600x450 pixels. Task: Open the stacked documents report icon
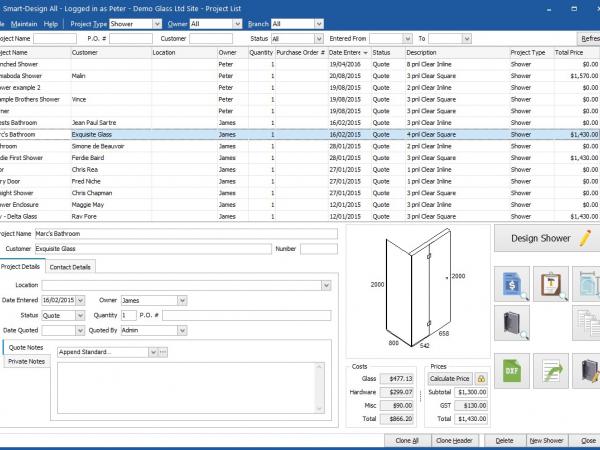[586, 323]
